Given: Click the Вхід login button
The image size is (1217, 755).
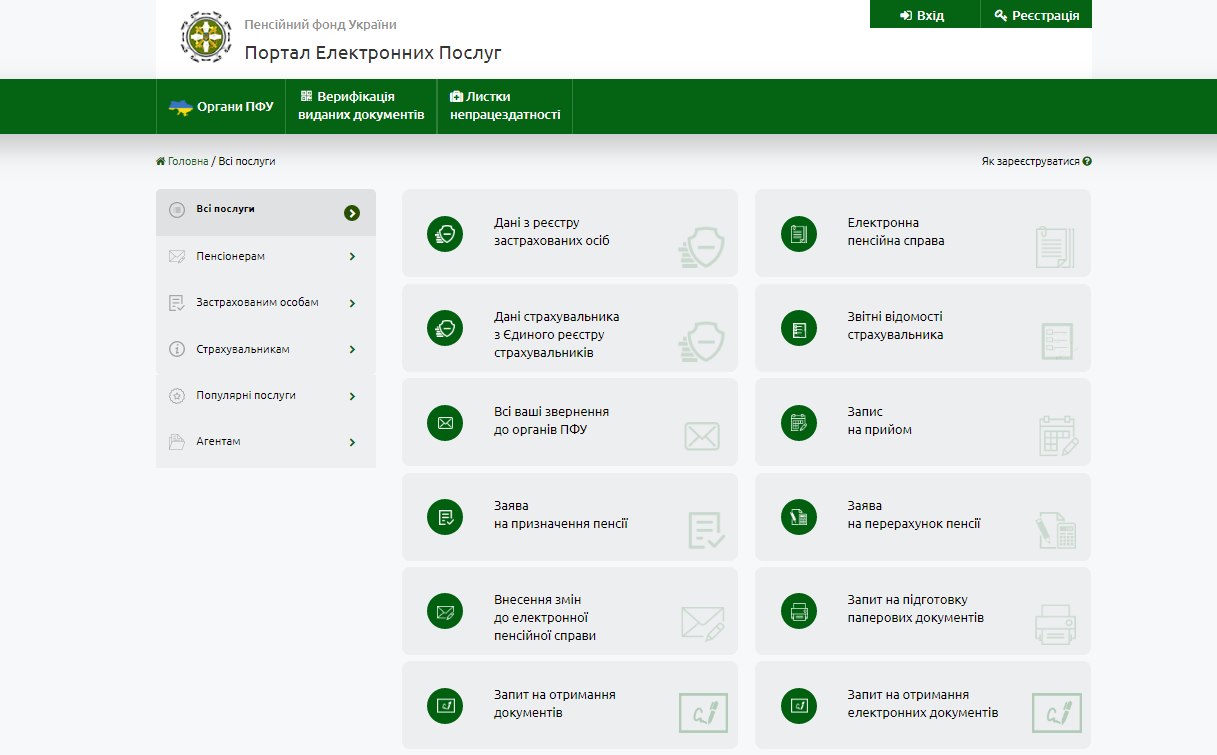Looking at the screenshot, I should pos(924,15).
